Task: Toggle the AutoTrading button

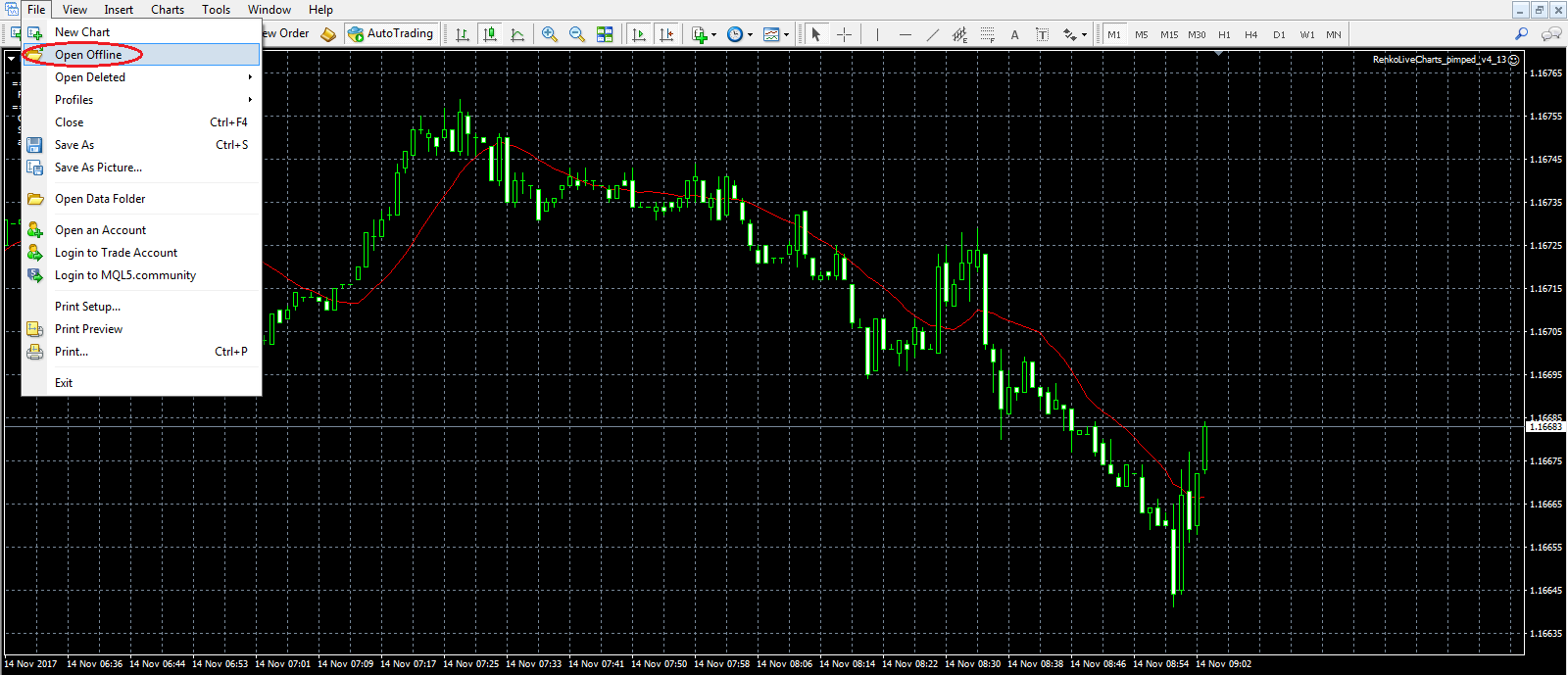Action: 391,33
